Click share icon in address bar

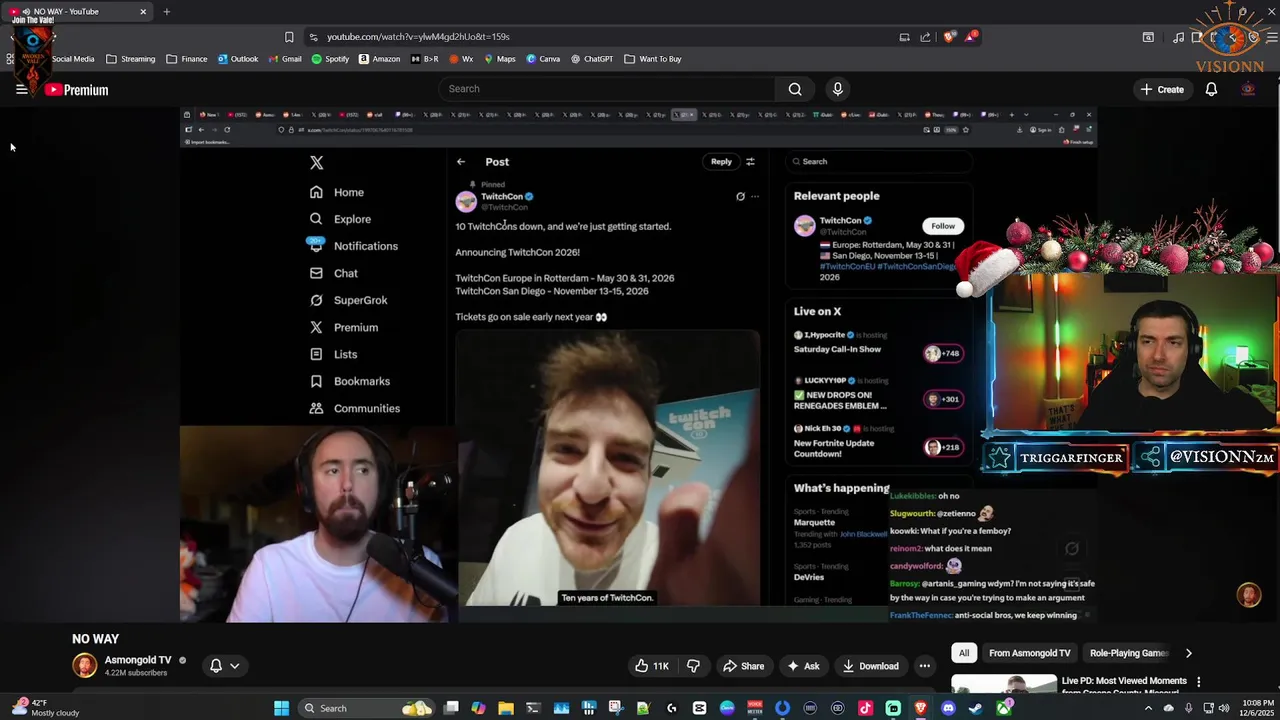point(926,37)
